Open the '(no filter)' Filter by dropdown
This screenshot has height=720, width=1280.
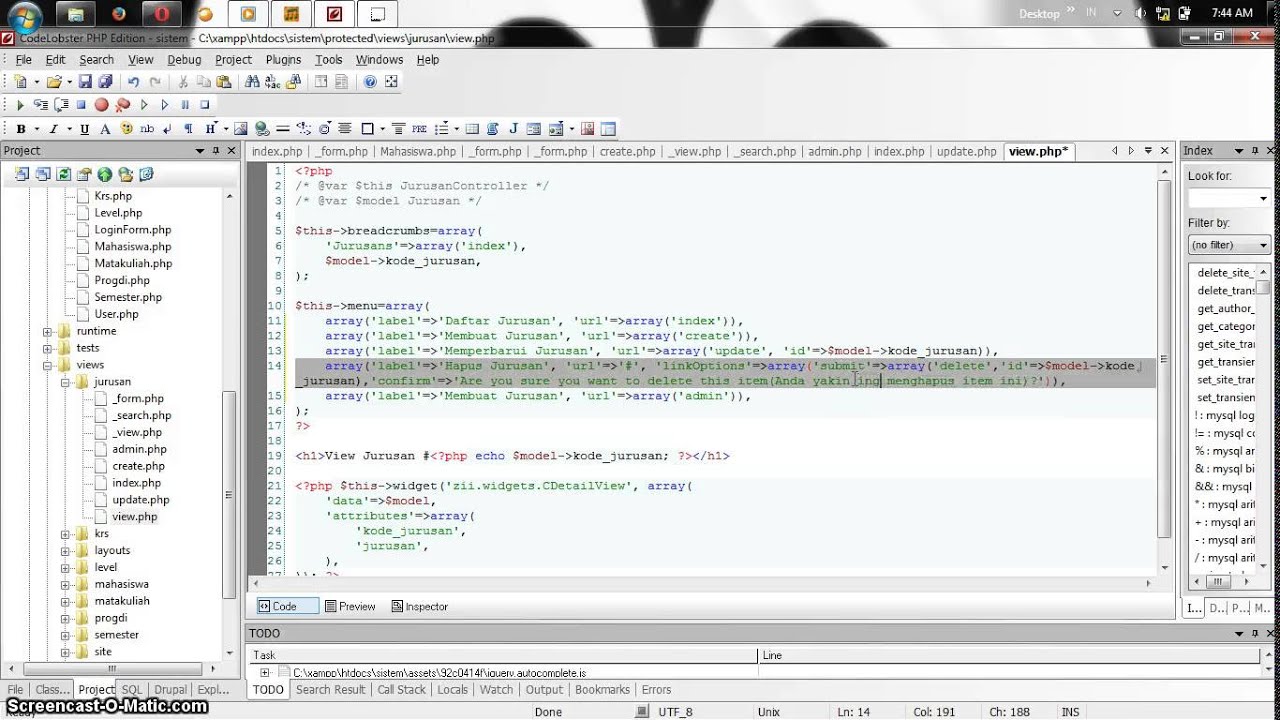click(1229, 245)
